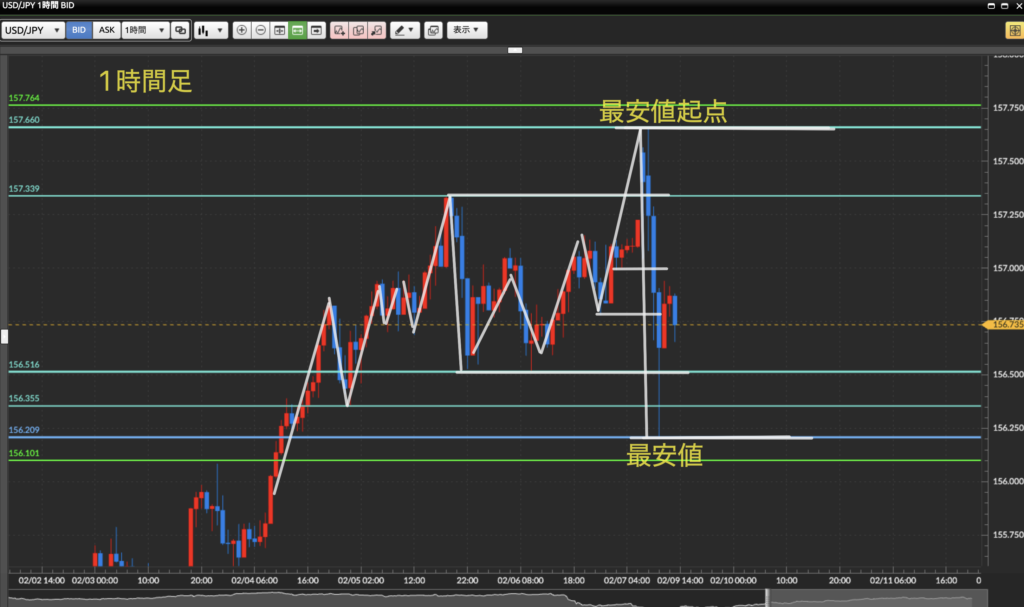This screenshot has height=607, width=1024.
Task: Click the bottom overview navigator slider handle
Action: (767, 597)
